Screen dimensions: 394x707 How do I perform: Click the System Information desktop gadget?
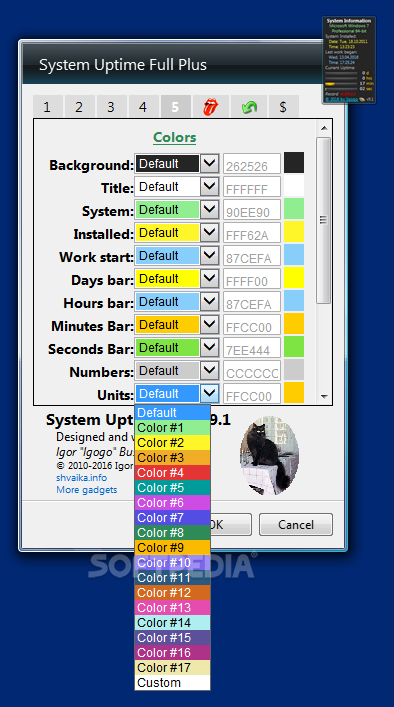pyautogui.click(x=349, y=60)
